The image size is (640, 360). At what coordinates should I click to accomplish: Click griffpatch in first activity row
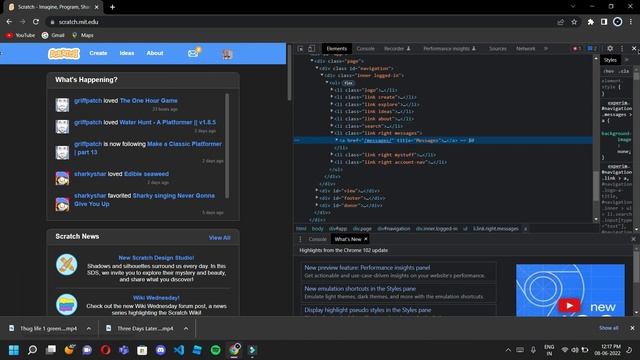click(x=88, y=100)
